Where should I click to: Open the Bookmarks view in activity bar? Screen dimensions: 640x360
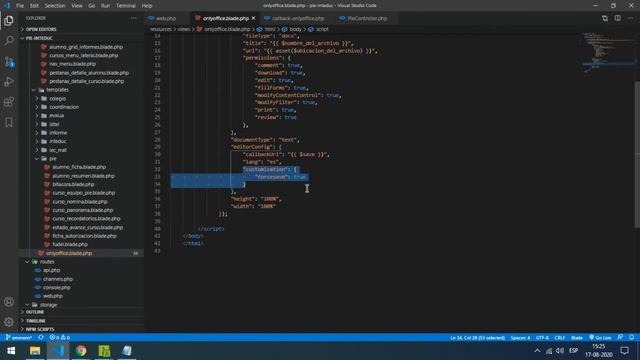(9, 122)
